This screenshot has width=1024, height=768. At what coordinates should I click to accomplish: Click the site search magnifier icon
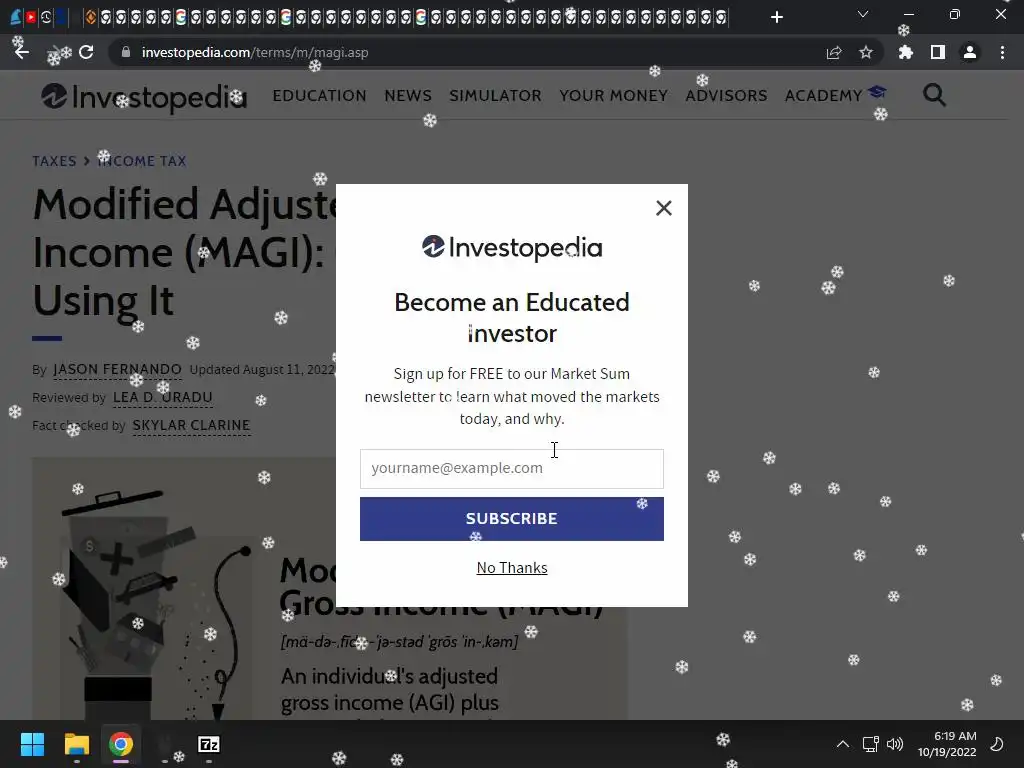click(x=935, y=95)
